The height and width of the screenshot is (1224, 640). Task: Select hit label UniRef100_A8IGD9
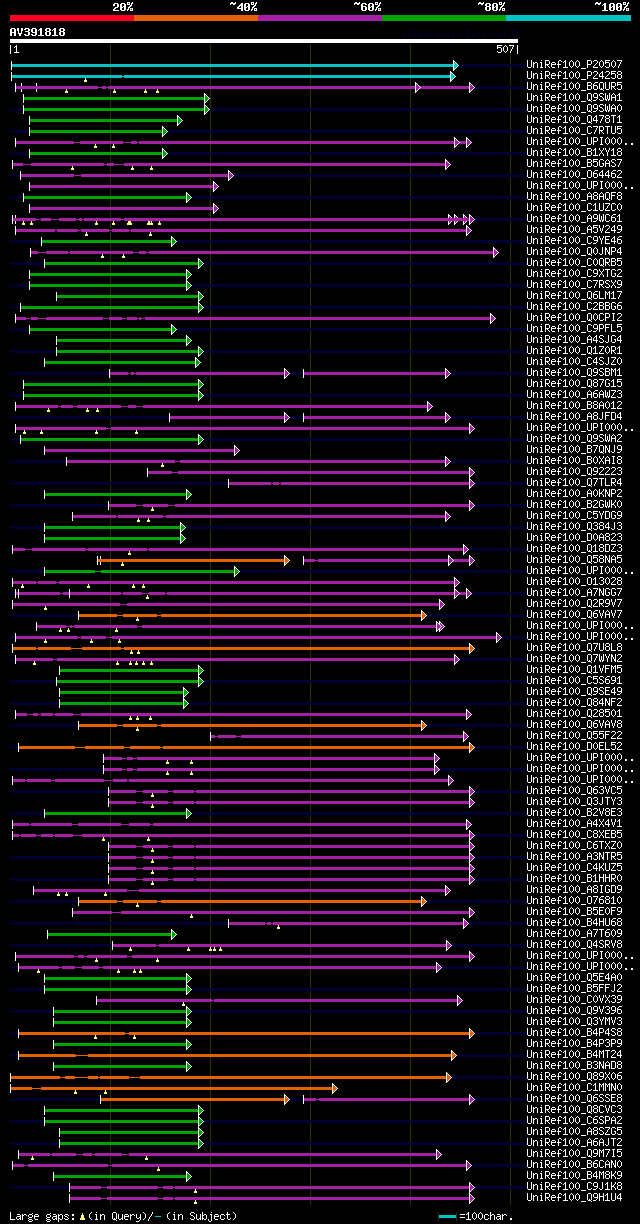(x=574, y=889)
